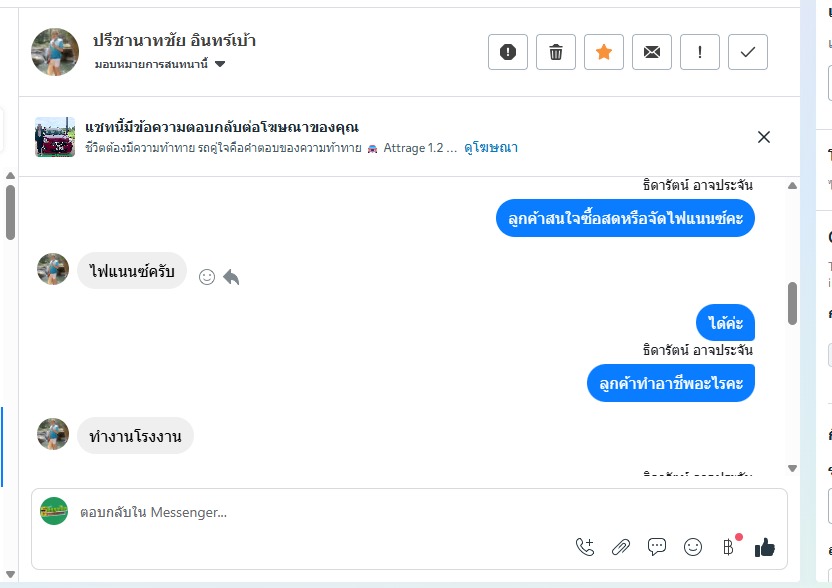
Task: Toggle the exclamation priority button
Action: tap(700, 53)
